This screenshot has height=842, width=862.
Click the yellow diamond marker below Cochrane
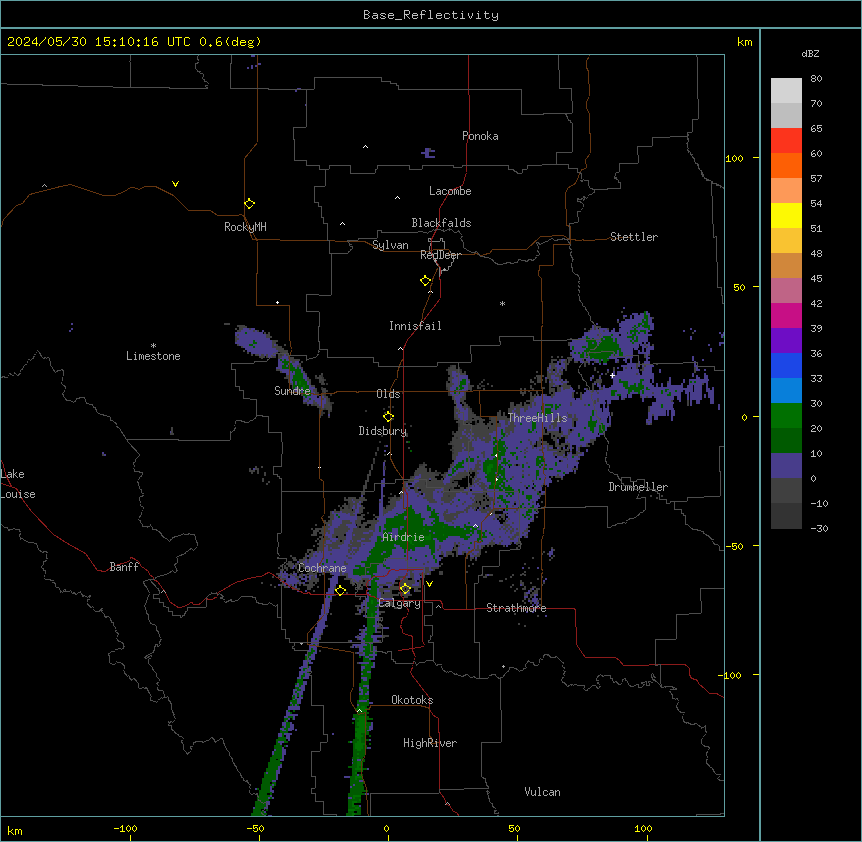coord(340,590)
